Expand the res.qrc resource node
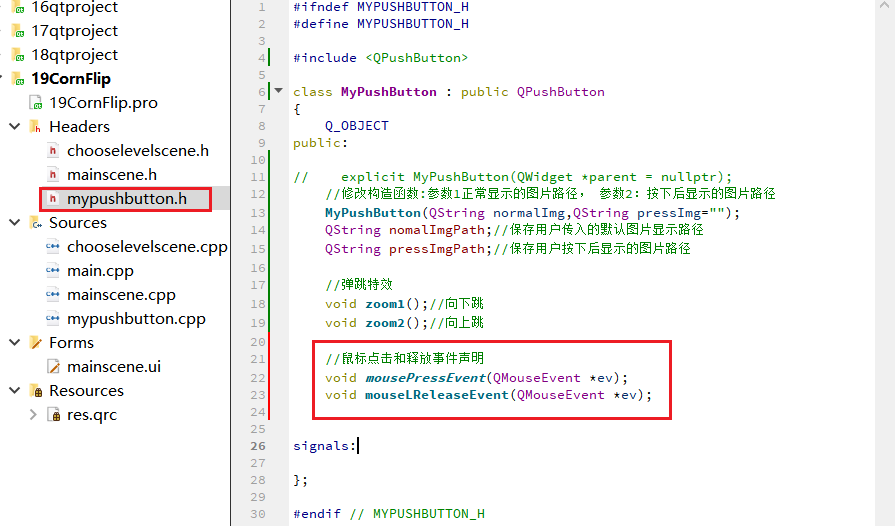This screenshot has height=526, width=895. pos(33,415)
